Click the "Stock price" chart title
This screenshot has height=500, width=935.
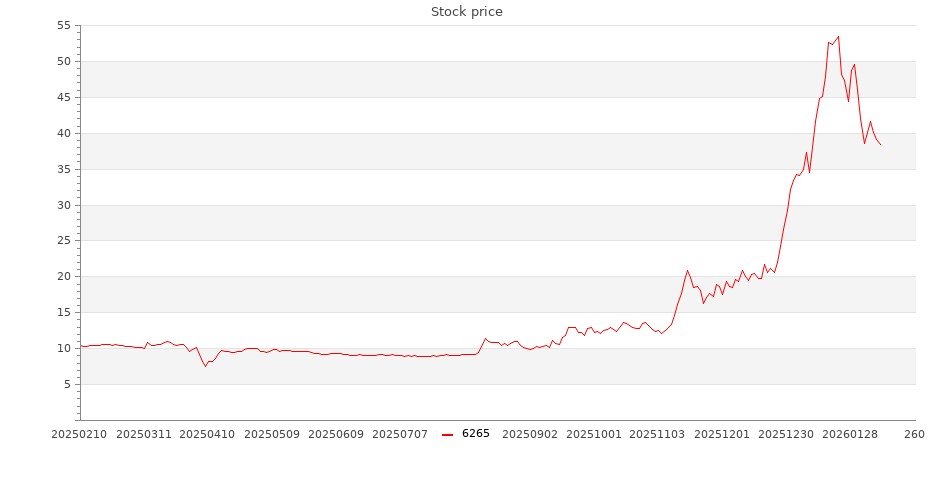click(467, 12)
